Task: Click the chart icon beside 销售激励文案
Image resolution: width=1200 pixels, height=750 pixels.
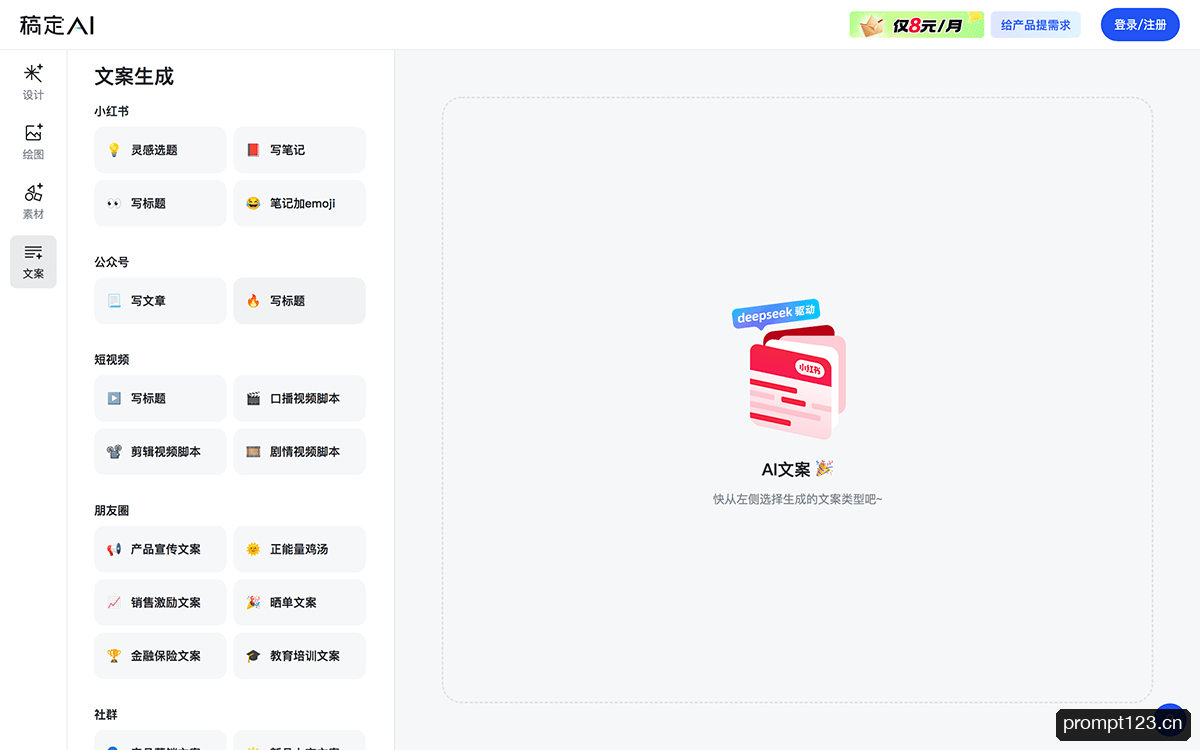Action: tap(114, 603)
